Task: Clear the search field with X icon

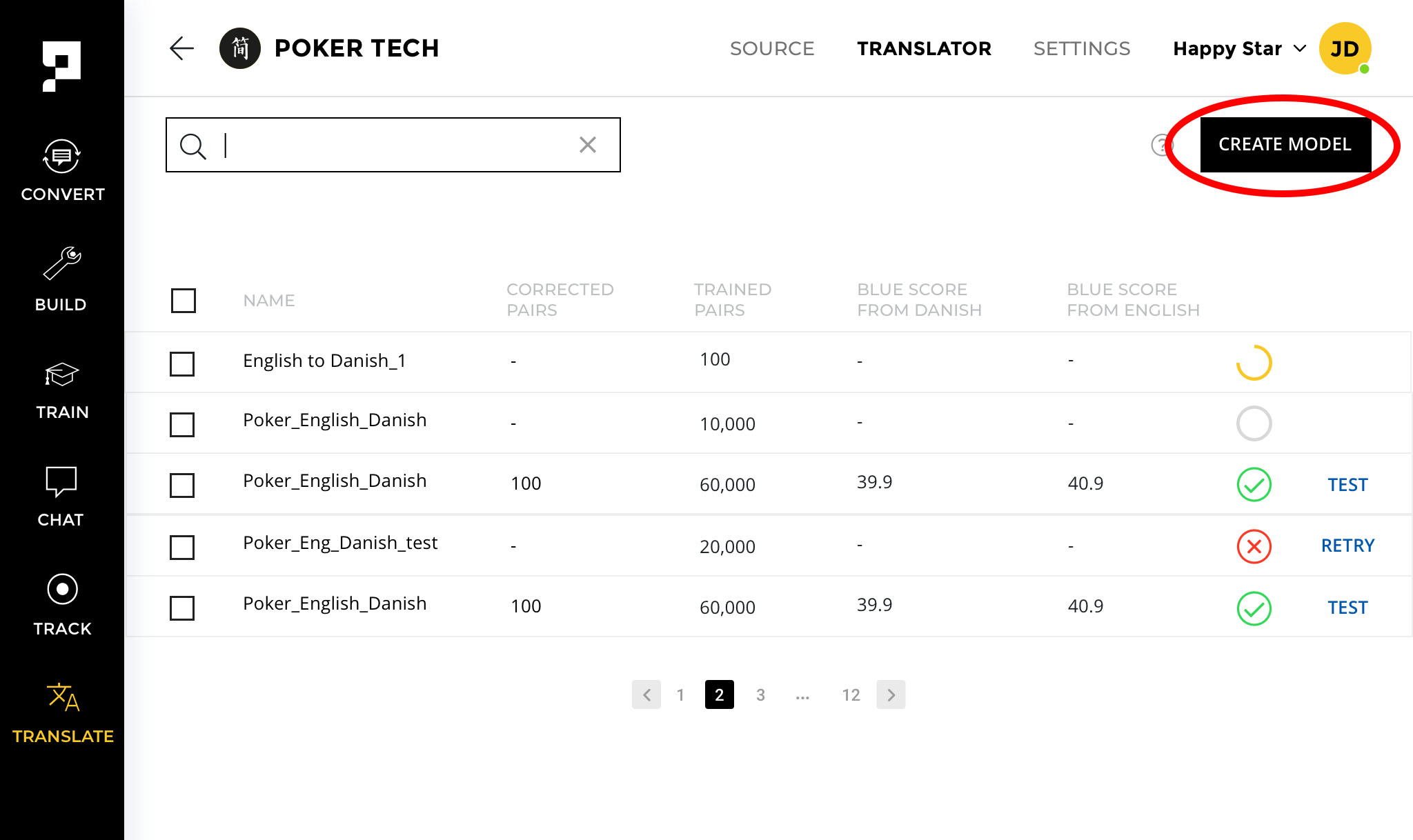Action: (587, 145)
